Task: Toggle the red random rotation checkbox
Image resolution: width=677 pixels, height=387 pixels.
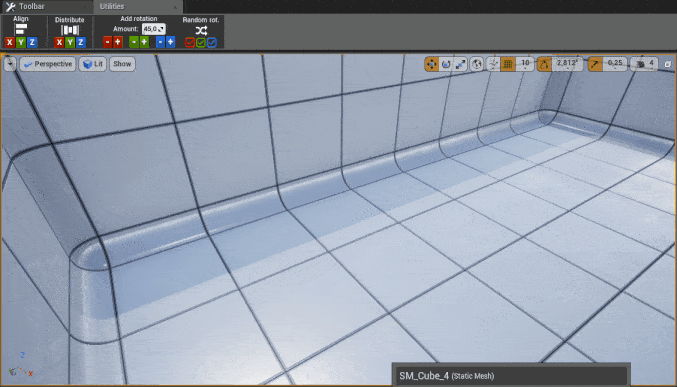Action: 190,42
